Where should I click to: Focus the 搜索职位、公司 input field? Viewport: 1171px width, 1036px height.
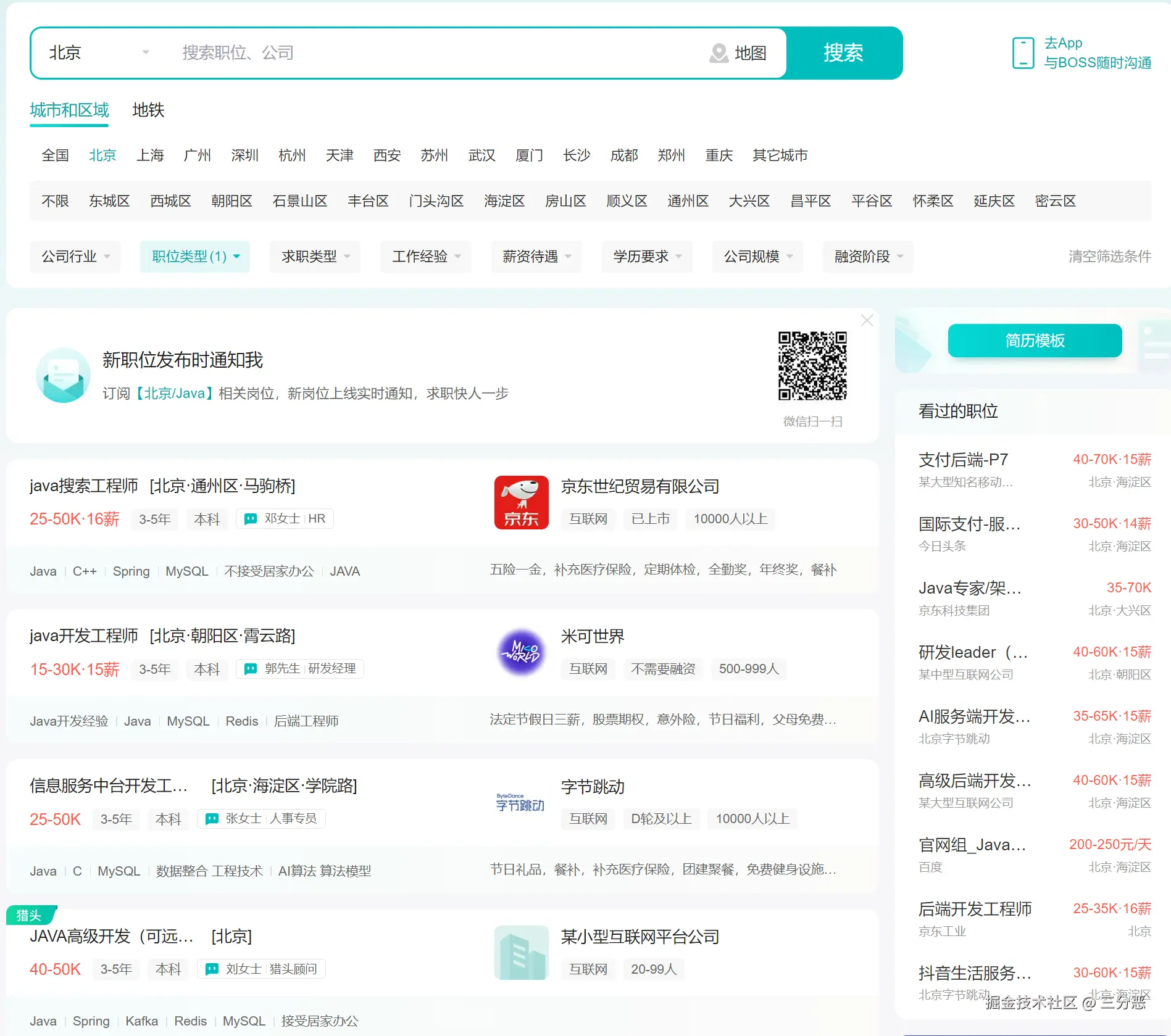(x=432, y=53)
